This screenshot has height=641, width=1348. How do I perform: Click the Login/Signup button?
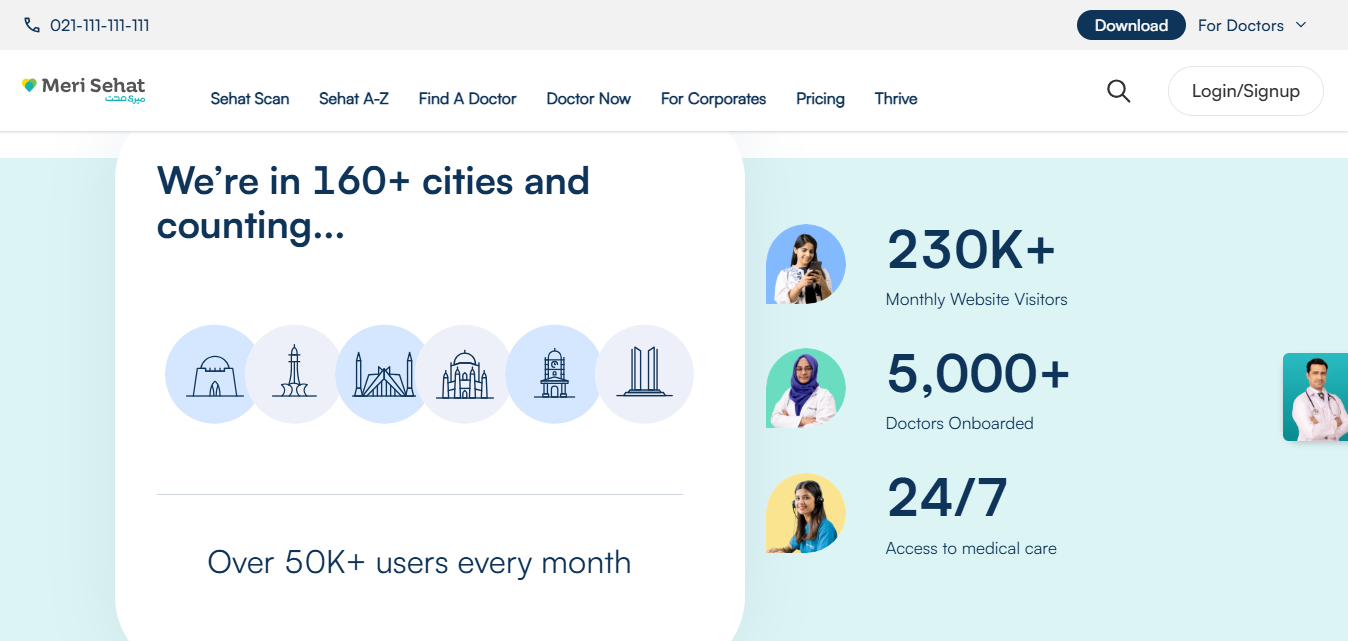pos(1245,91)
